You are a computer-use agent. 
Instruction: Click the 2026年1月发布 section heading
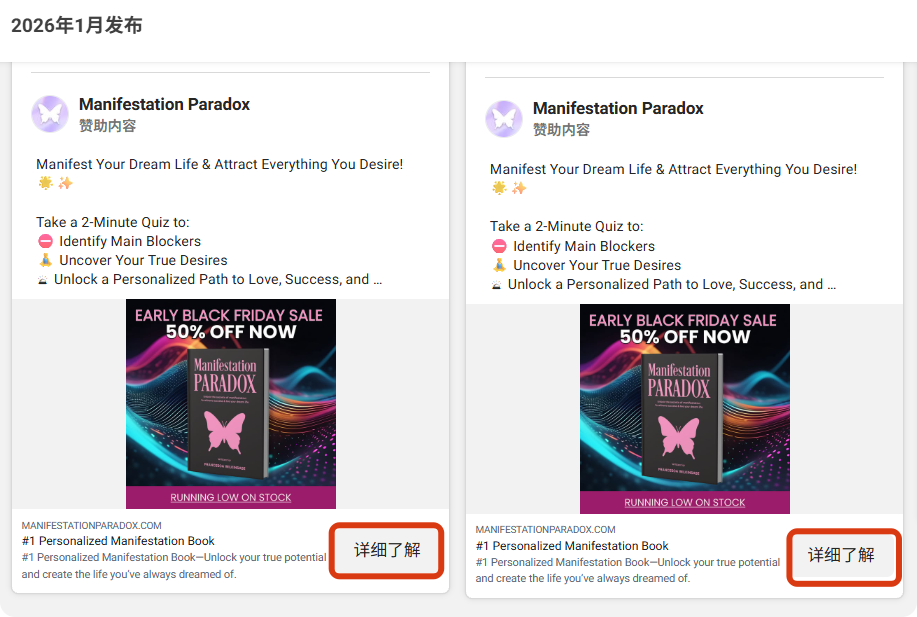coord(77,26)
